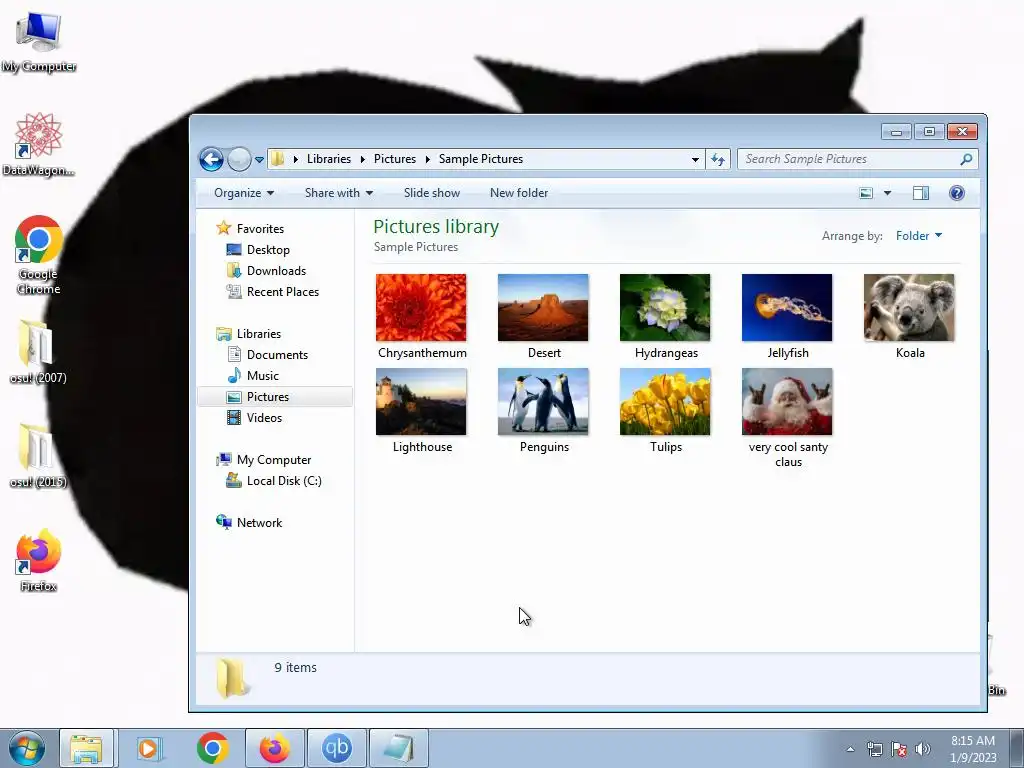Open the view options dropdown arrow
Screen dimensions: 1024x768
coord(887,193)
